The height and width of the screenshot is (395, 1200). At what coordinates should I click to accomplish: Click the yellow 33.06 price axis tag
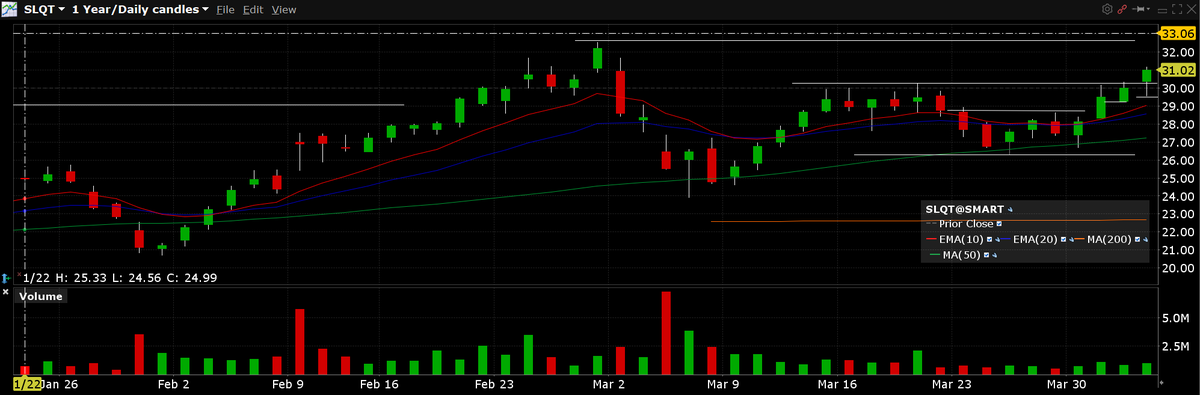click(x=1178, y=33)
